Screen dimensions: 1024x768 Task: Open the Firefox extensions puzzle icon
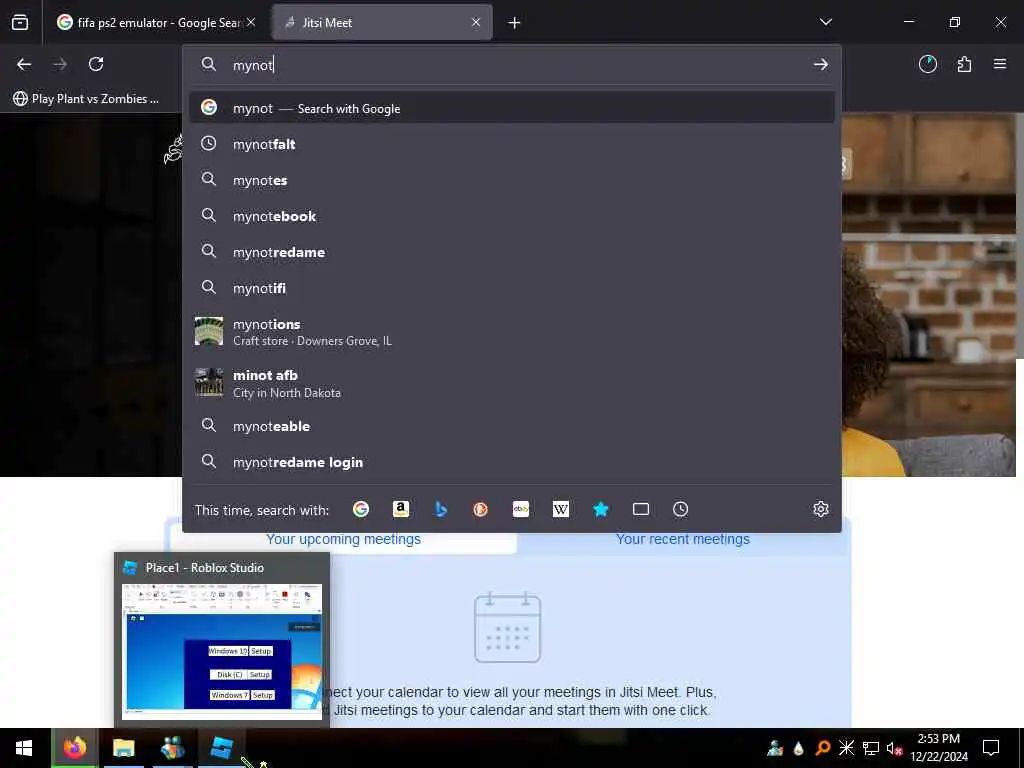965,64
